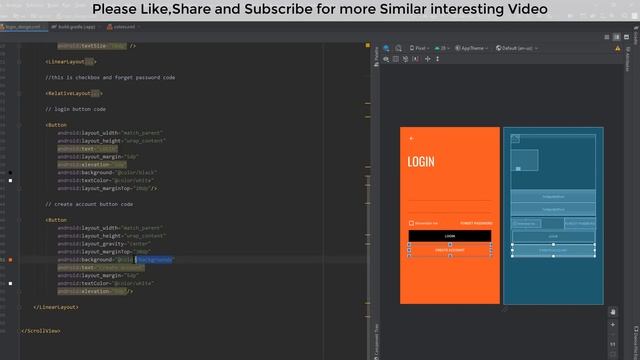640x360 pixels.
Task: Switch editor to Design-only view icon
Action: (627, 37)
